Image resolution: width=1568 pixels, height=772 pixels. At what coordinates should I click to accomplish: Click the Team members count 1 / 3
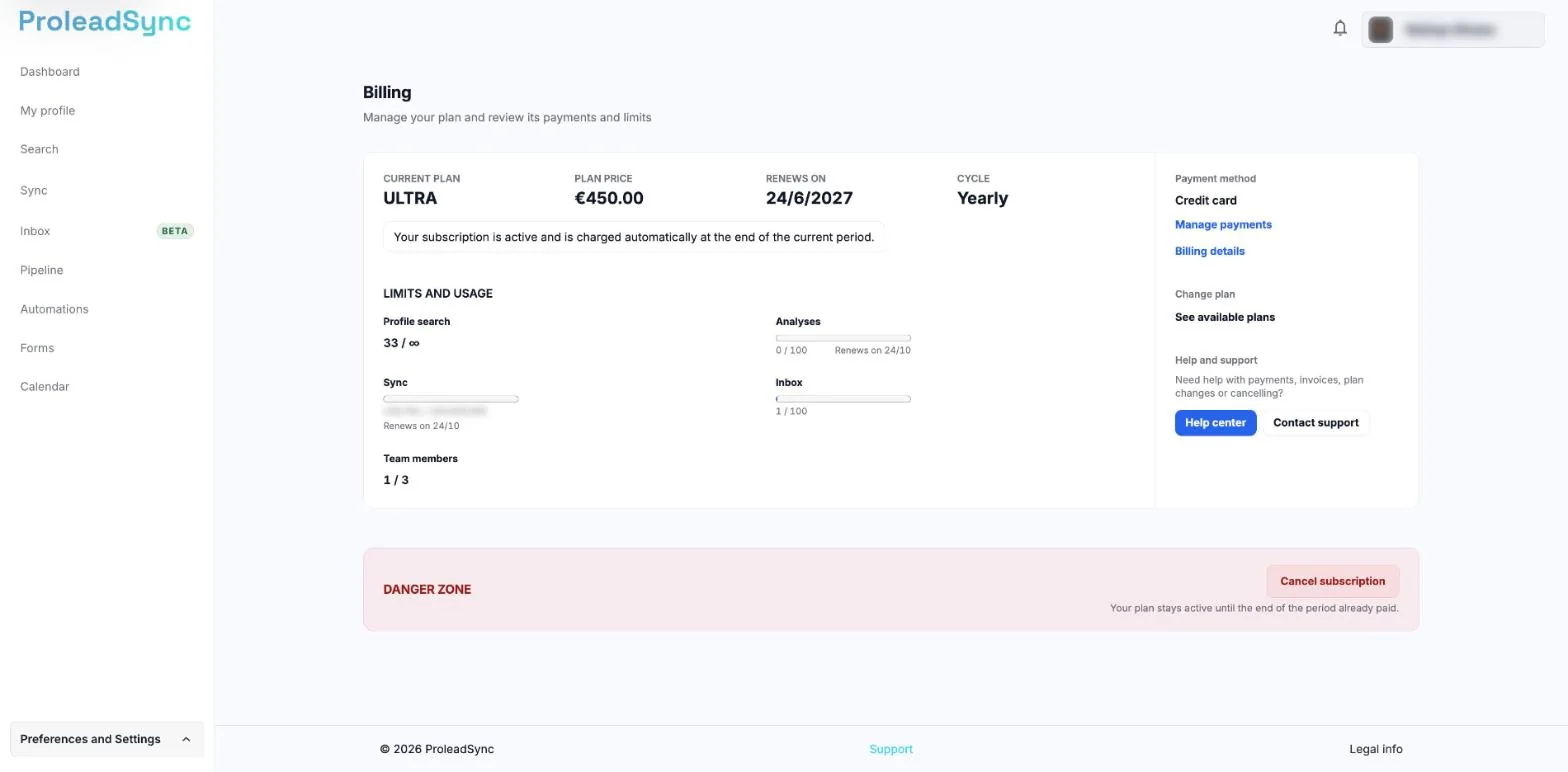point(396,480)
